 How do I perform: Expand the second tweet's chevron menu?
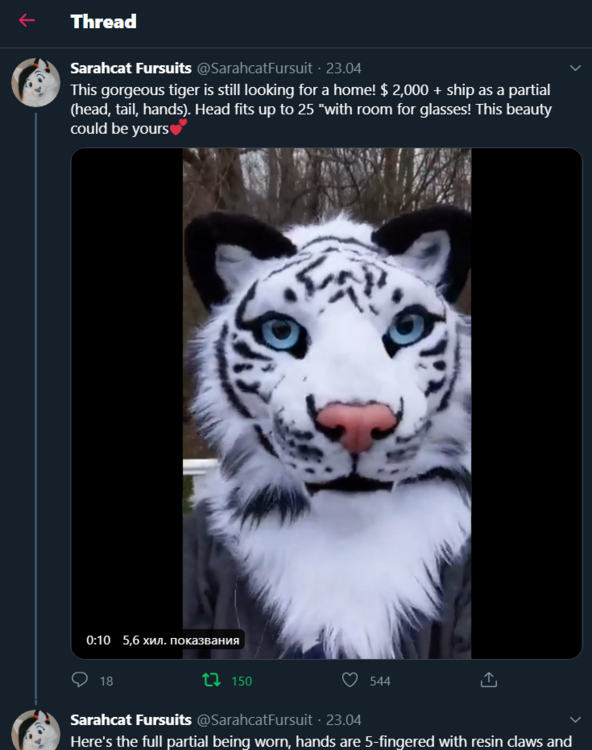pos(575,720)
